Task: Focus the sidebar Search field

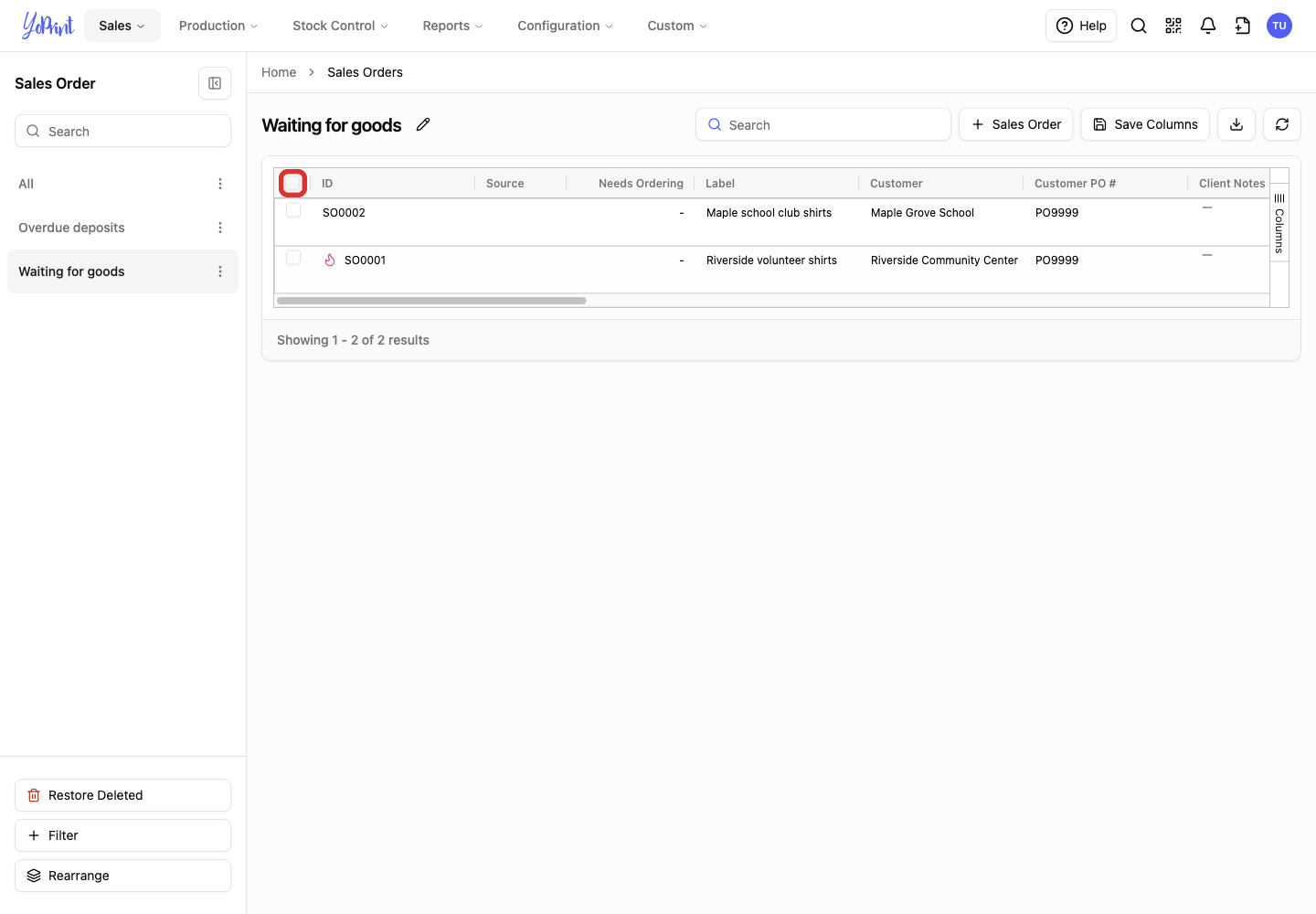Action: click(122, 131)
